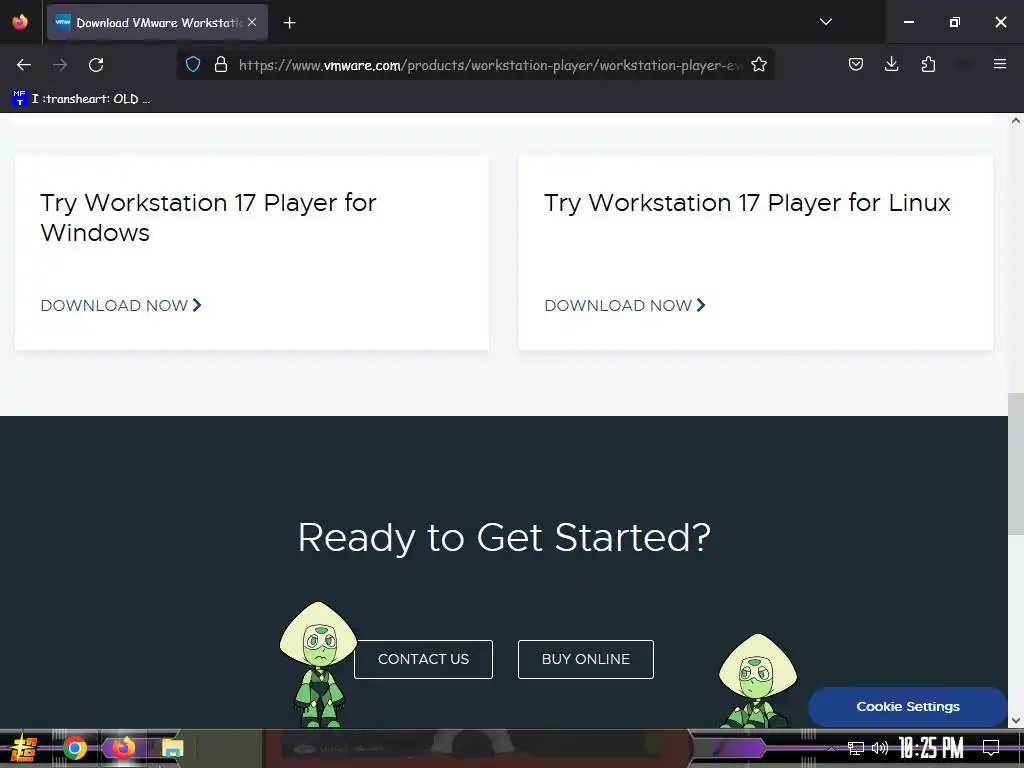The width and height of the screenshot is (1024, 768).
Task: Click the vertical scrollbar thumb
Action: (1016, 464)
